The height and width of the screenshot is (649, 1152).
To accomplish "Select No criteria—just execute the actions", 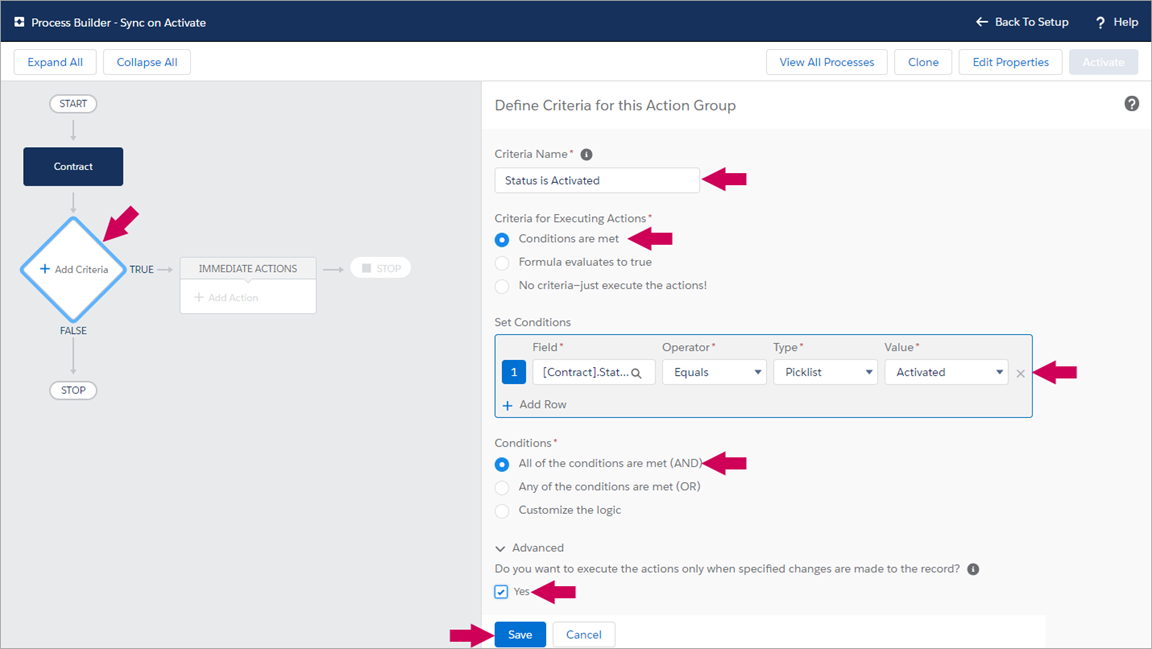I will [x=502, y=285].
